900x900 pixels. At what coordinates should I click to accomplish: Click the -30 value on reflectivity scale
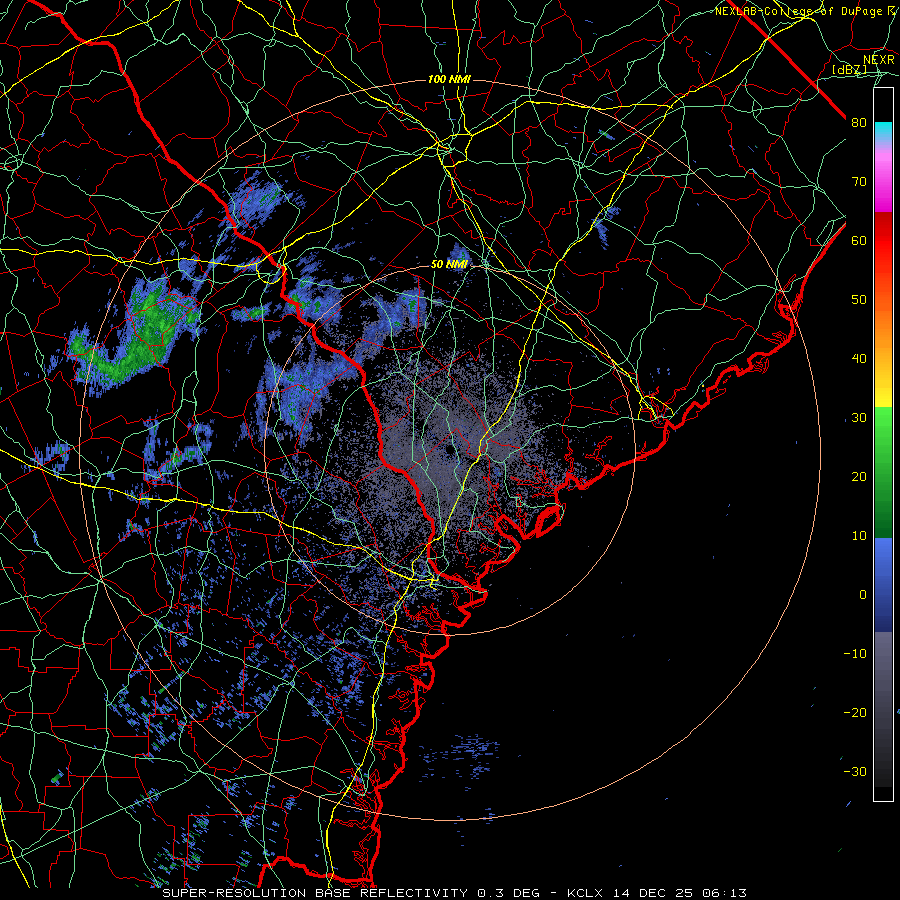click(x=855, y=772)
